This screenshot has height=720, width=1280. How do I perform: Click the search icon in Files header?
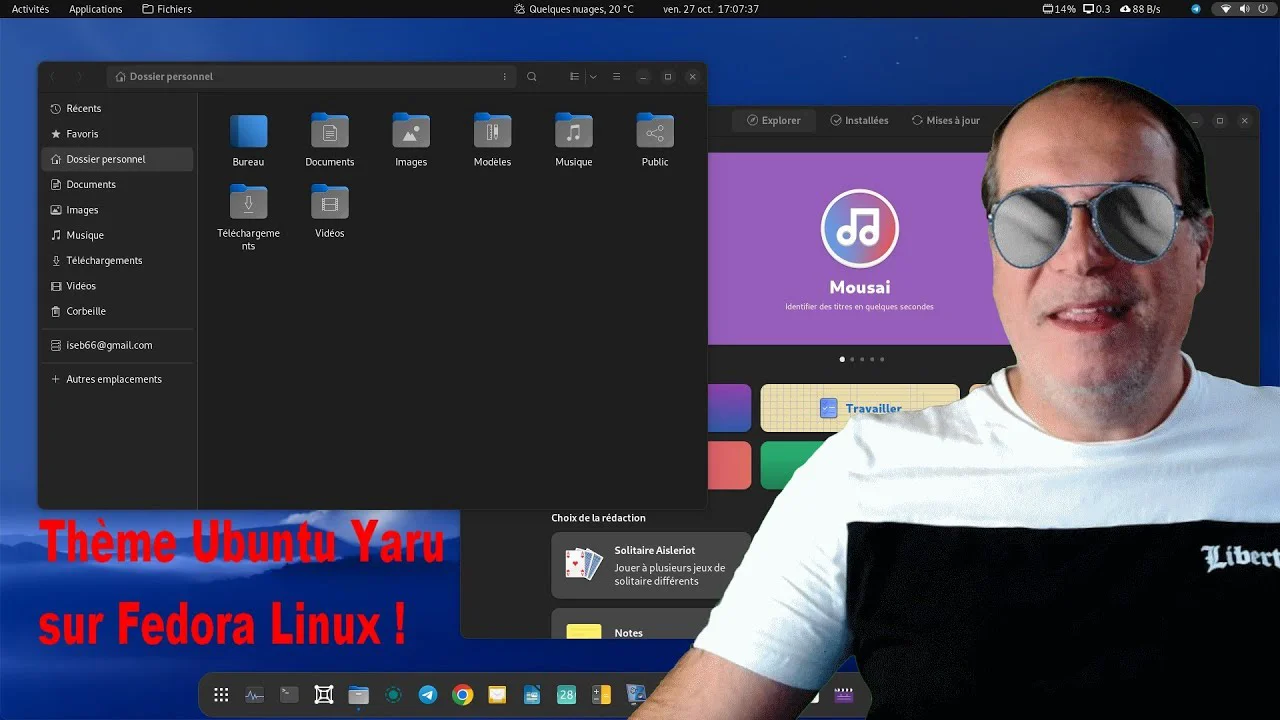point(532,77)
